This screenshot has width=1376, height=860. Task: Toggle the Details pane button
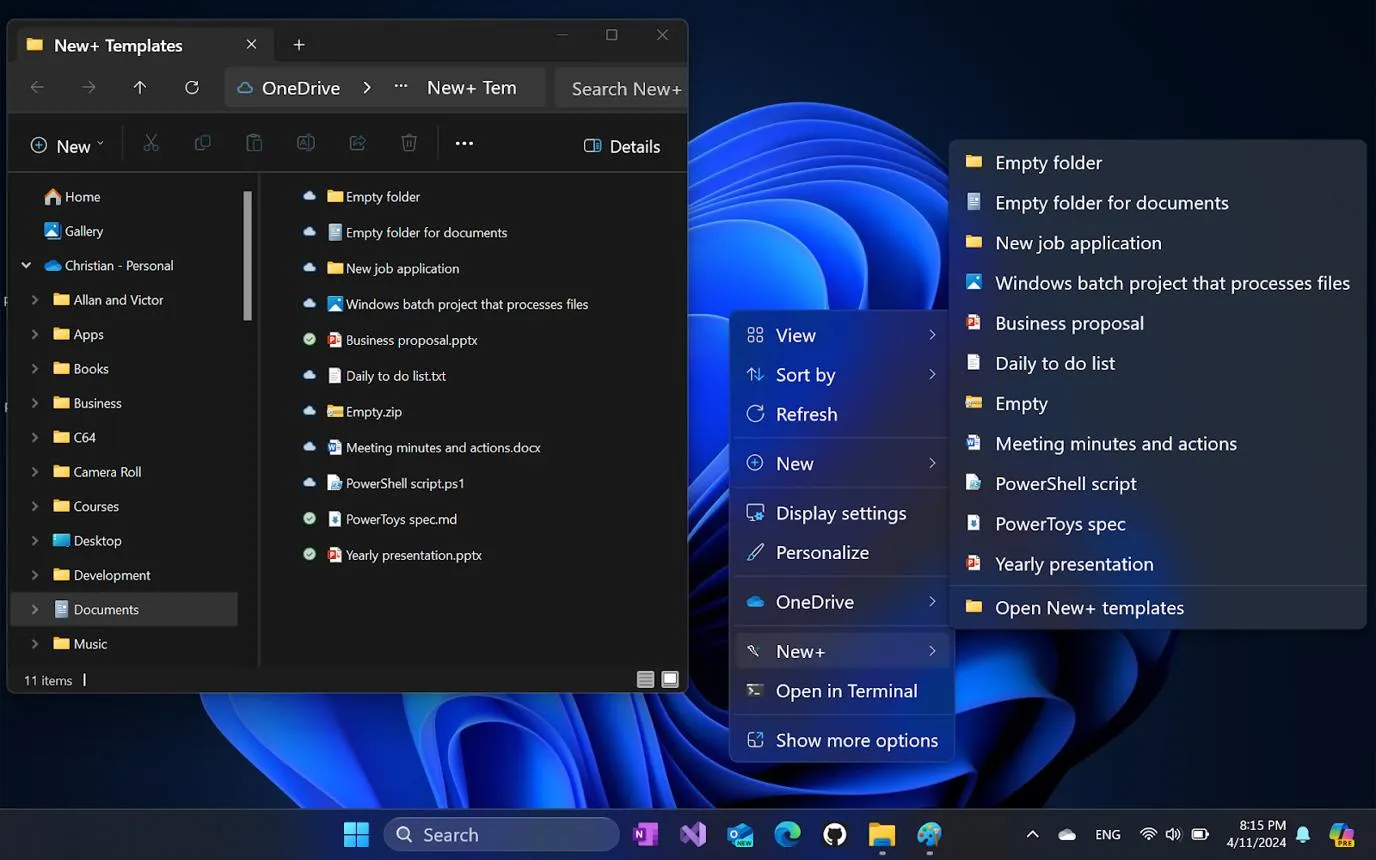(x=622, y=146)
